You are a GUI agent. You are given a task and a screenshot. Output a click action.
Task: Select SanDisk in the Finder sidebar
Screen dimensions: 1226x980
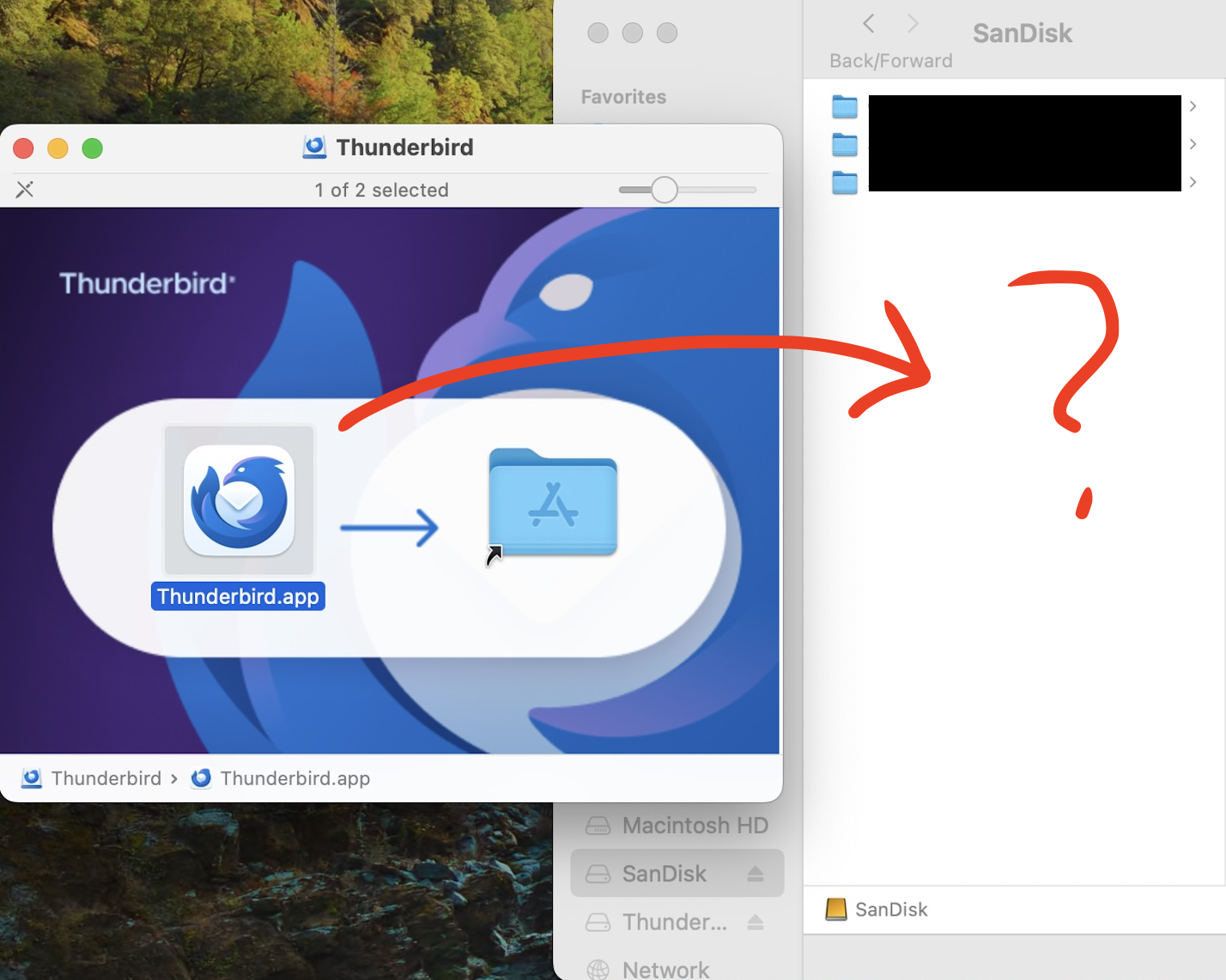pos(677,874)
